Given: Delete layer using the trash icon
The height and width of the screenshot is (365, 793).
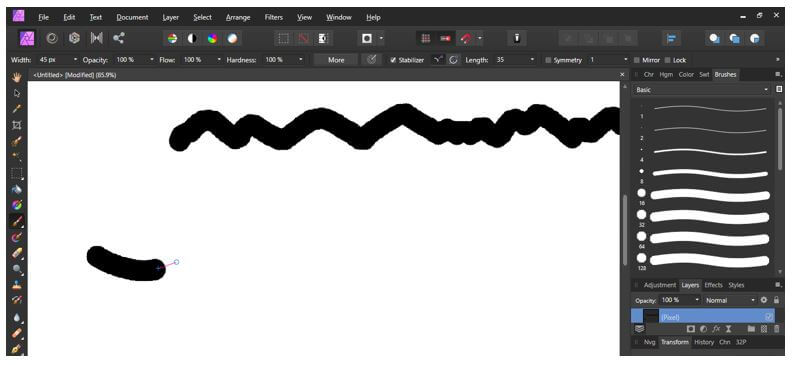Looking at the screenshot, I should (777, 329).
